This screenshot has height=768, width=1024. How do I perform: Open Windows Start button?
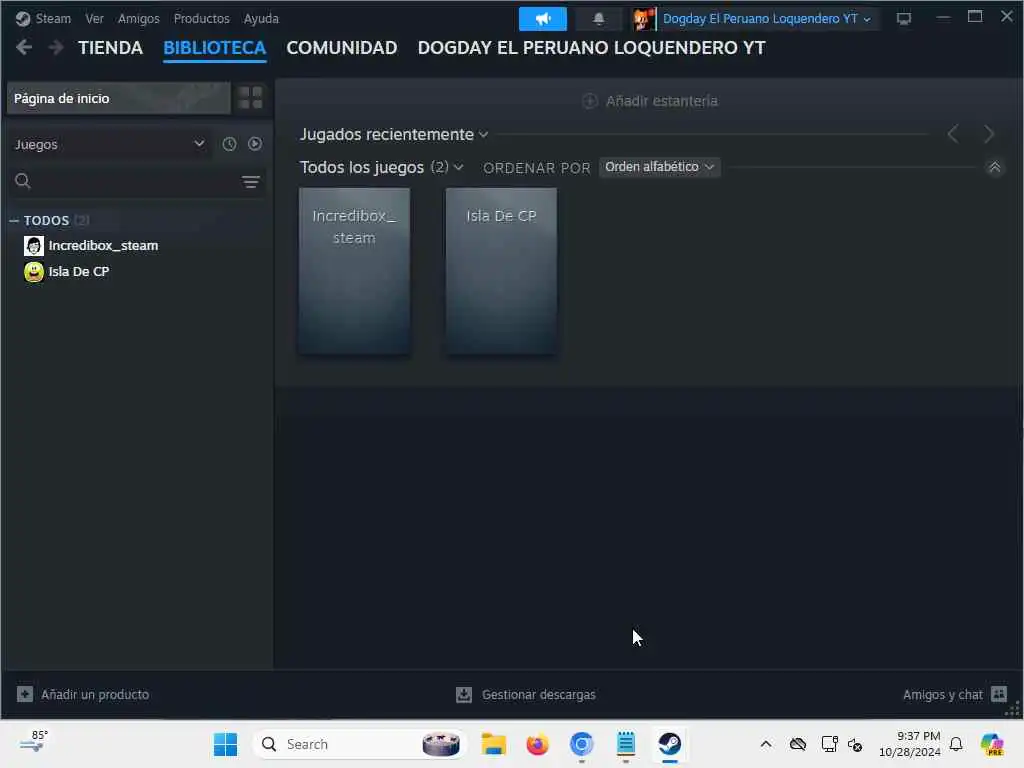[225, 744]
